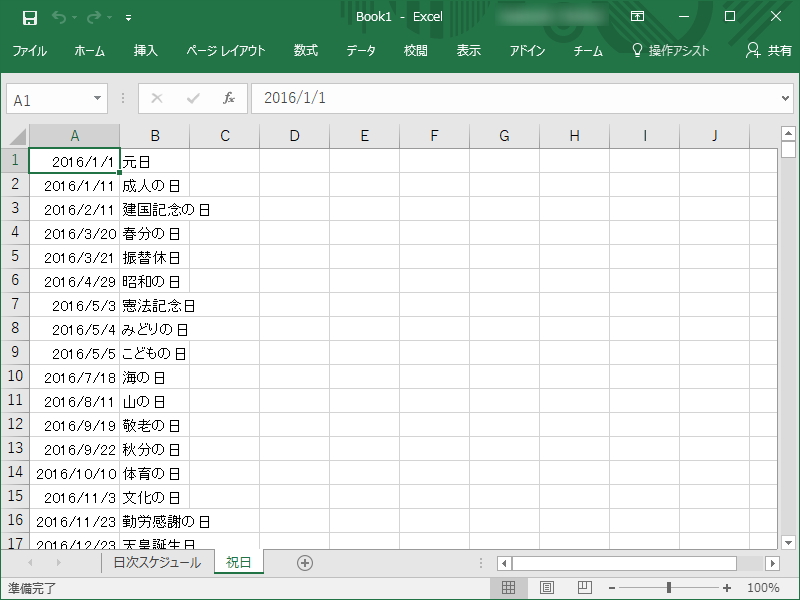Click the 共有 share button
800x600 pixels.
click(x=768, y=51)
